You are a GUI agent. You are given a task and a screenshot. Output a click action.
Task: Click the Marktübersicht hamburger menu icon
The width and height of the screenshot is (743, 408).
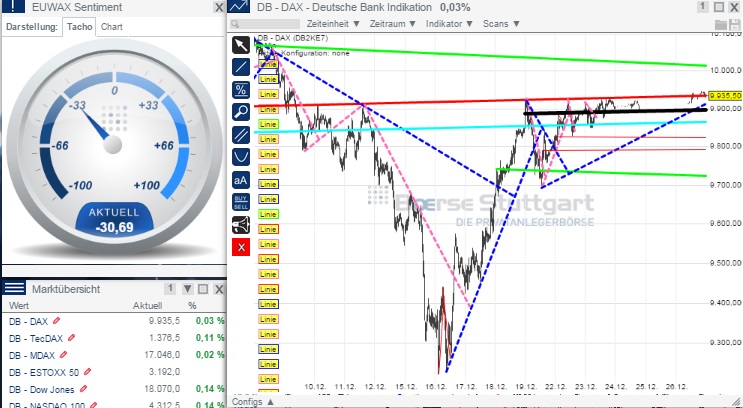tap(14, 288)
